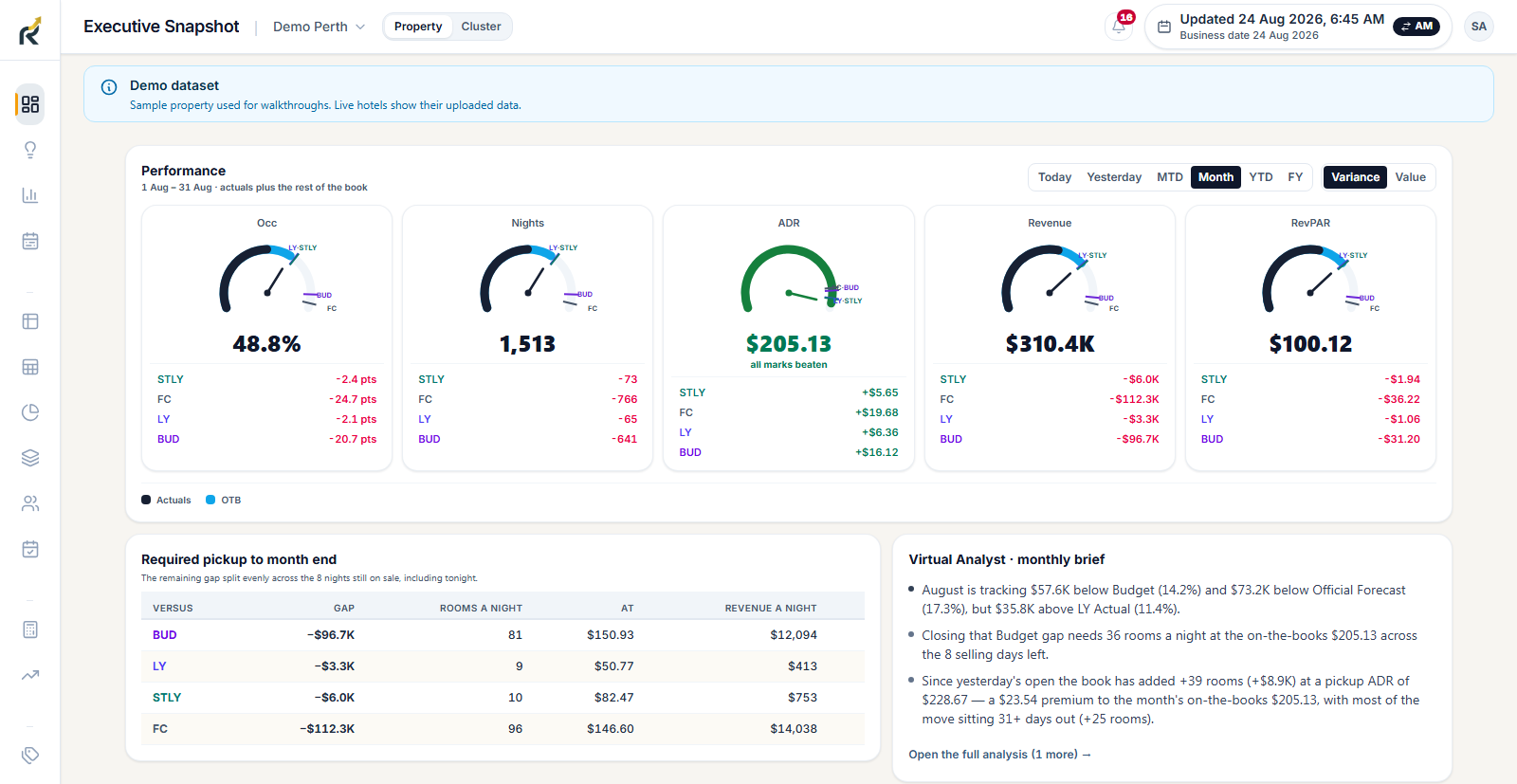Click the Executive Snapshot title
Screen dimensions: 1517x784
tap(161, 27)
